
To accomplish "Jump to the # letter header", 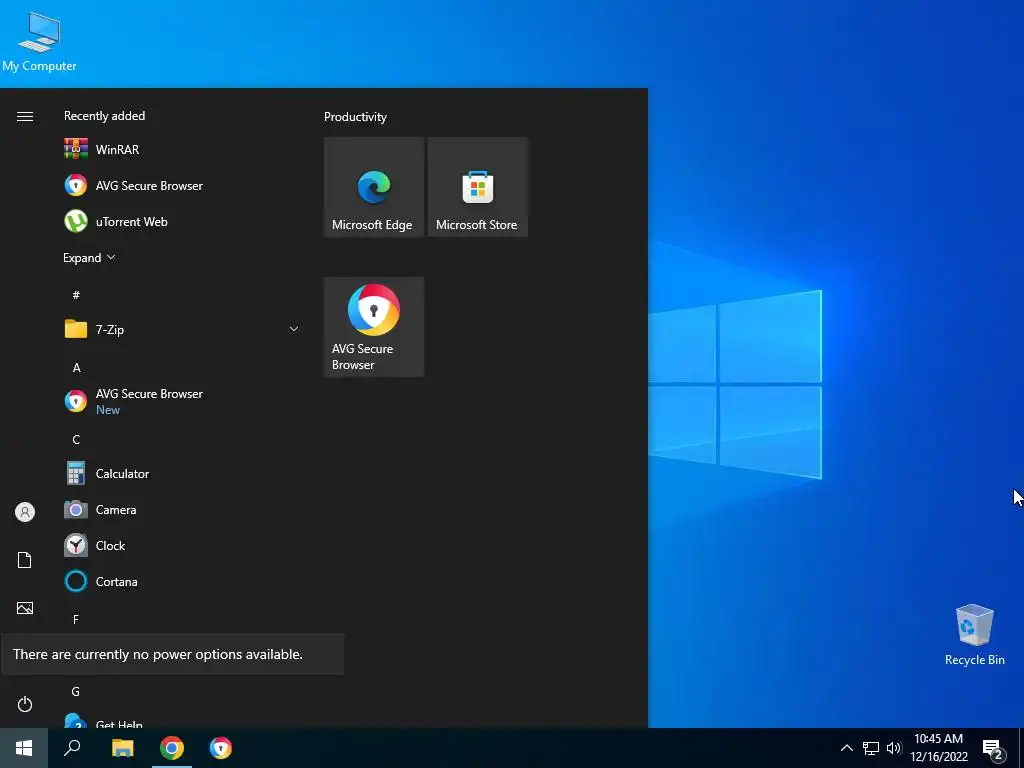I will (76, 295).
